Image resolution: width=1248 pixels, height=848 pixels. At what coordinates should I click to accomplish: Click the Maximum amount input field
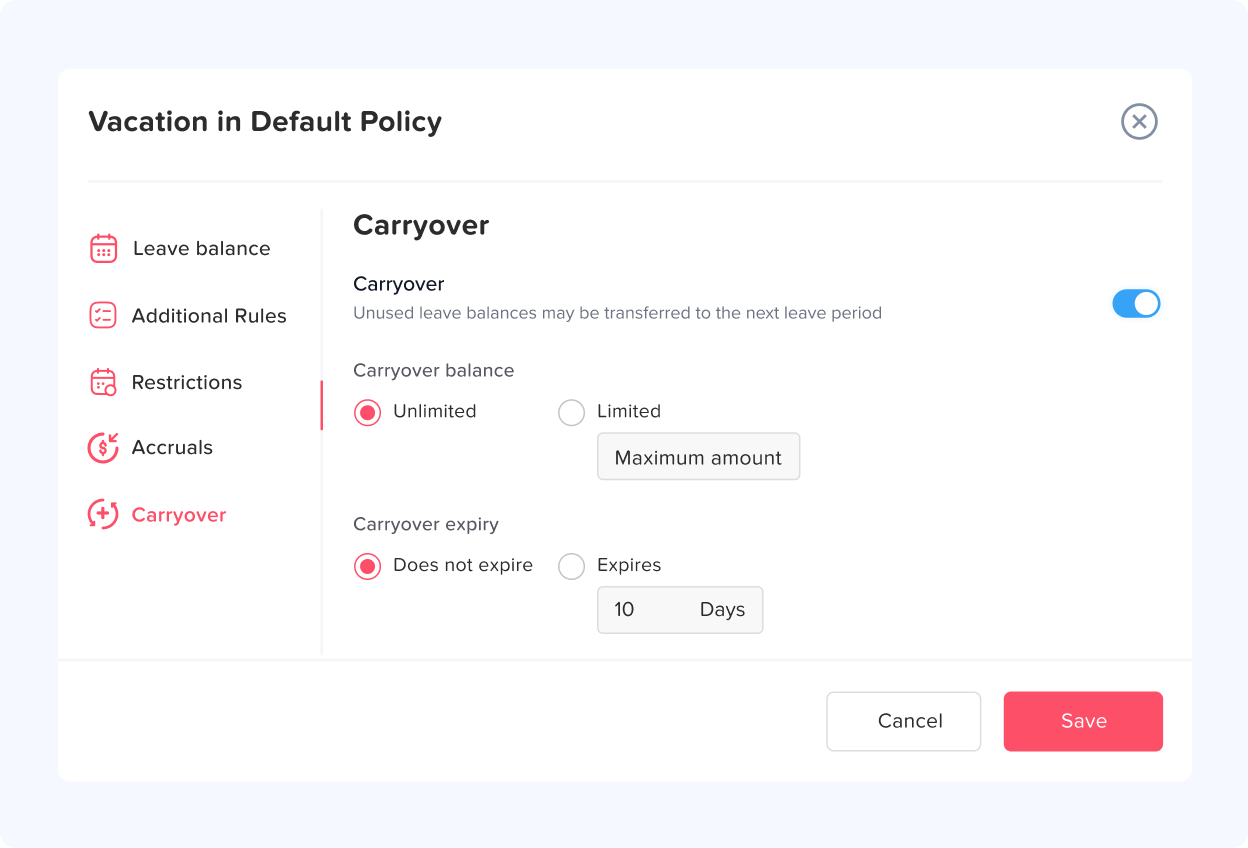(698, 457)
